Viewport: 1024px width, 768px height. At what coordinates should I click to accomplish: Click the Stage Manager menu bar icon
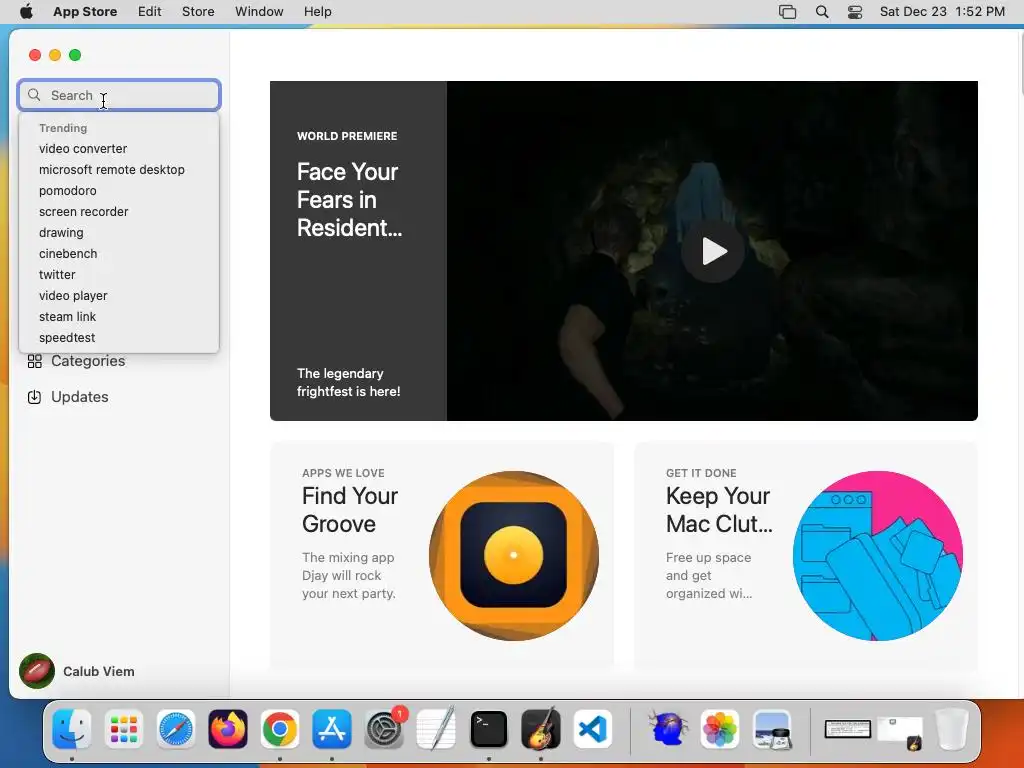[788, 12]
